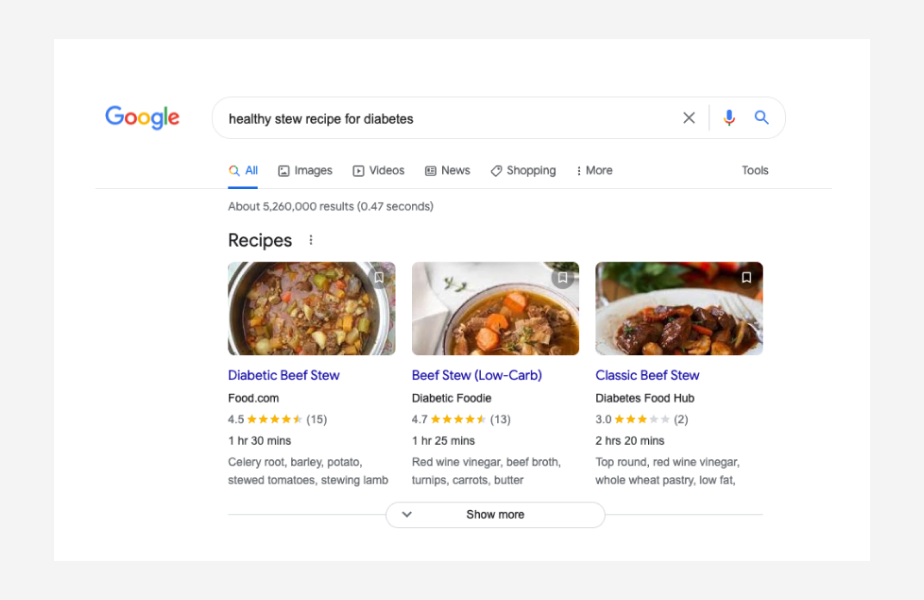Click inside the search input field

coord(420,117)
